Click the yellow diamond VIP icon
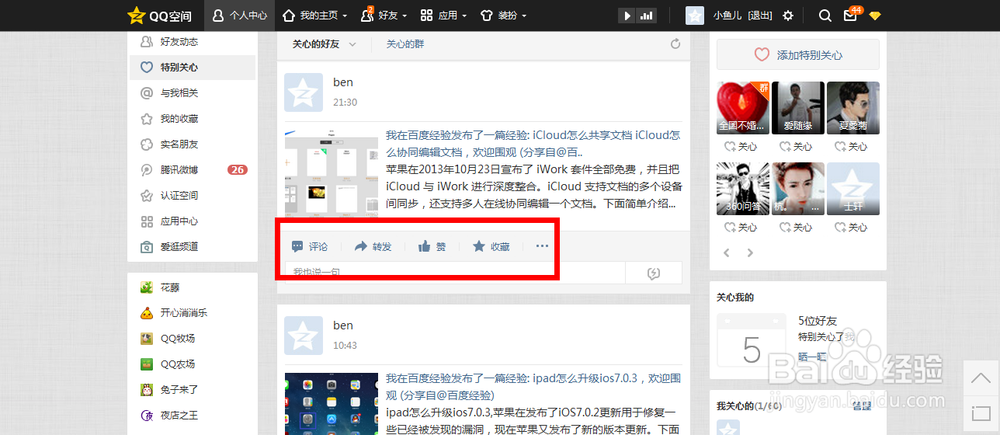 click(x=874, y=16)
